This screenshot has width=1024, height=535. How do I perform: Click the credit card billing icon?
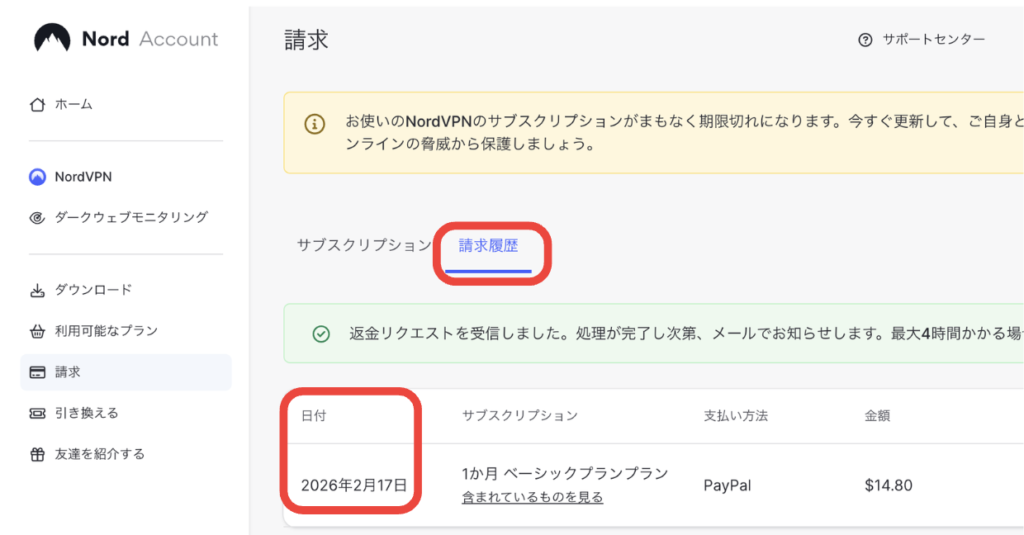(x=38, y=372)
